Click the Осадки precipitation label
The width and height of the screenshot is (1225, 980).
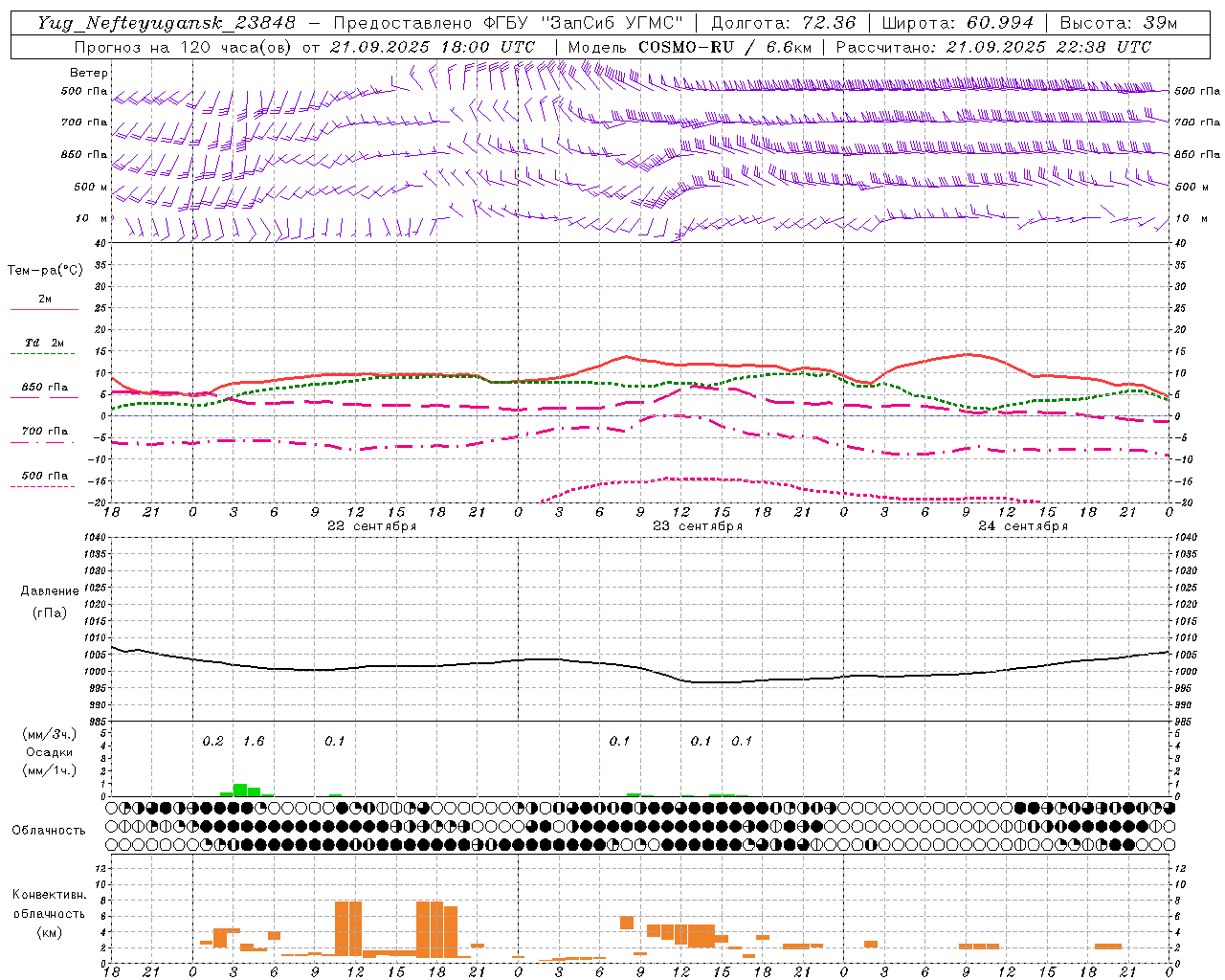pyautogui.click(x=49, y=752)
